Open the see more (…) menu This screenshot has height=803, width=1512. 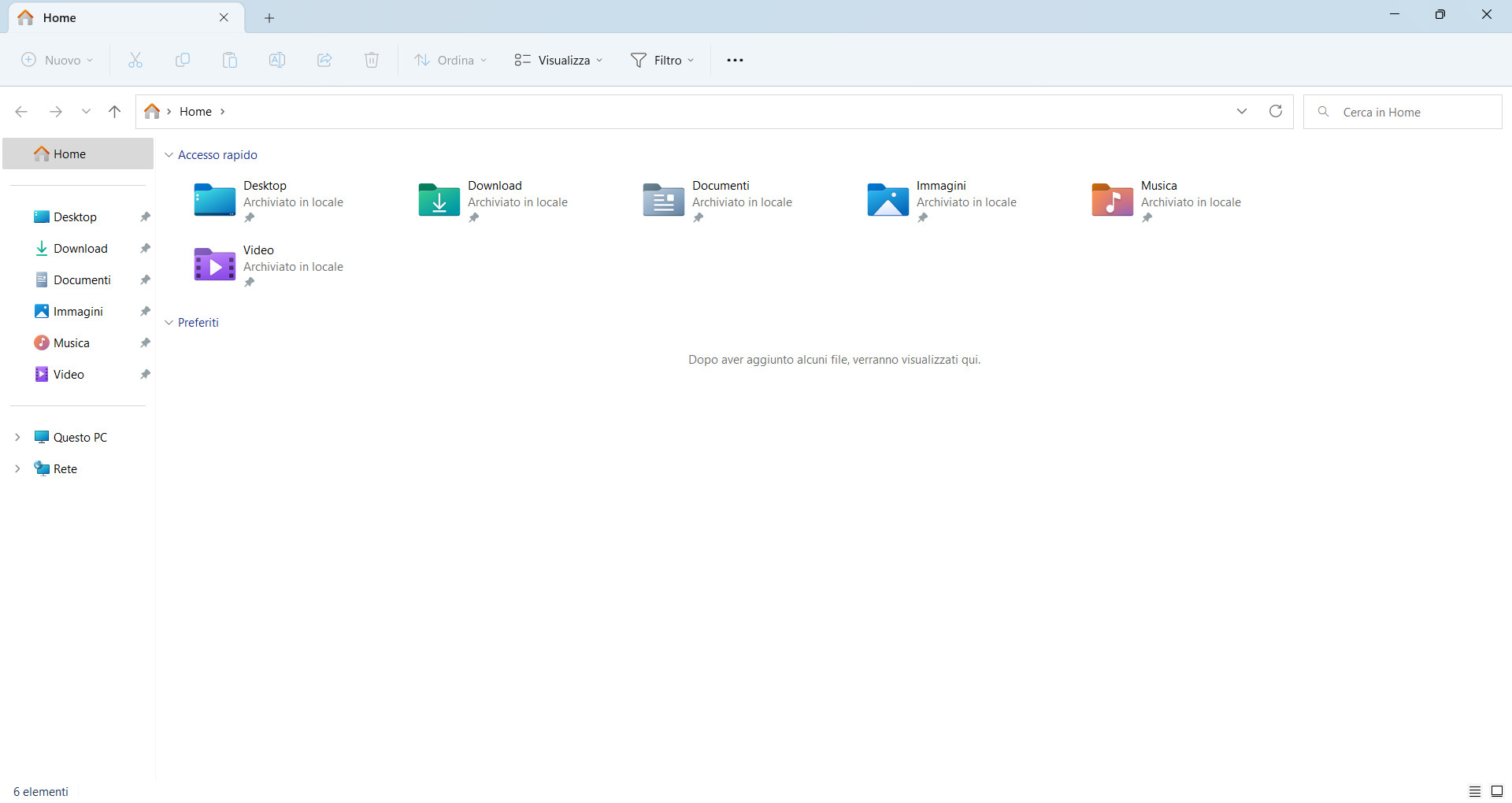pyautogui.click(x=735, y=60)
